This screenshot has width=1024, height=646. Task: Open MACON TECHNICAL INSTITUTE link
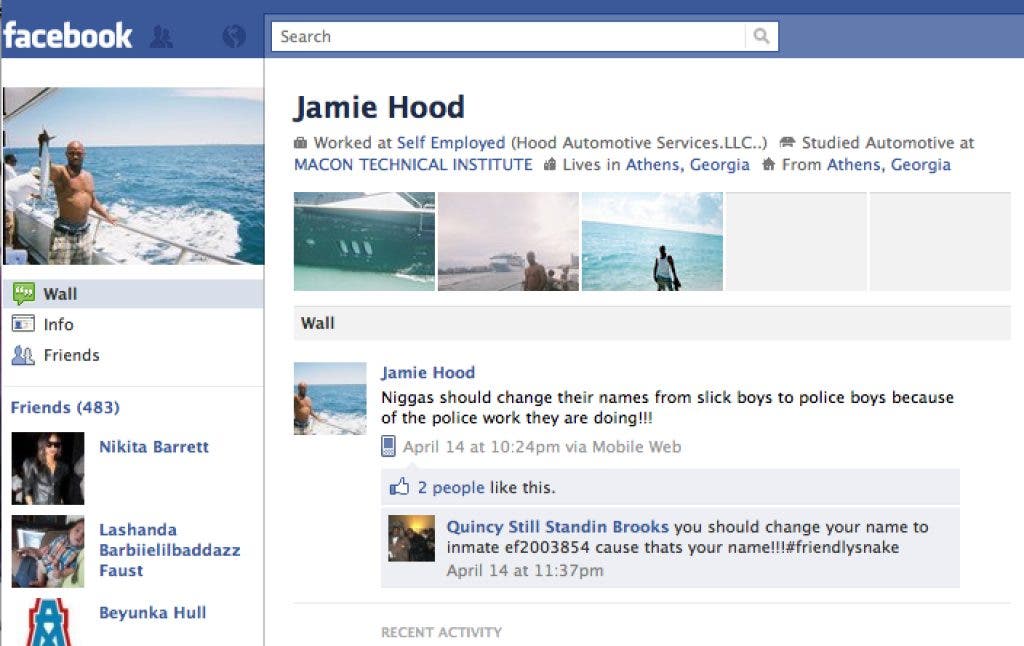click(413, 165)
